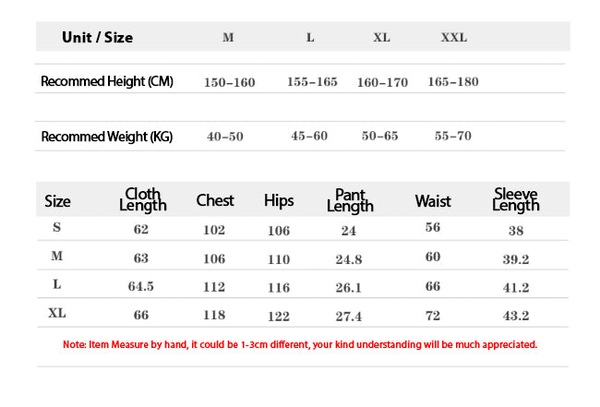Click the 64.5 cloth length value
The height and width of the screenshot is (407, 600).
141,287
